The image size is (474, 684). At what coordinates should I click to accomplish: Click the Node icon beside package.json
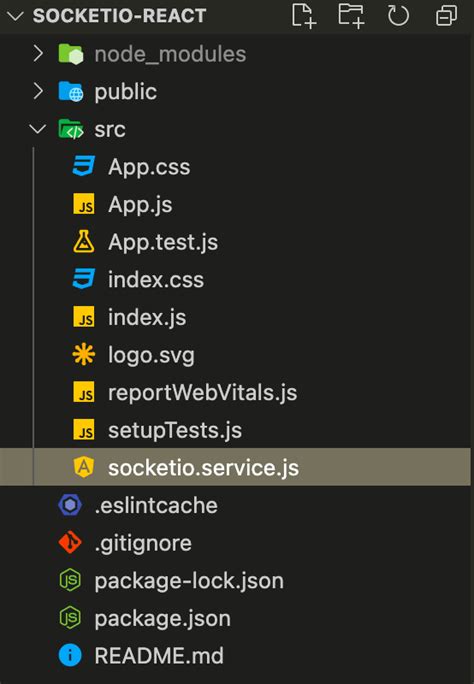[x=70, y=618]
